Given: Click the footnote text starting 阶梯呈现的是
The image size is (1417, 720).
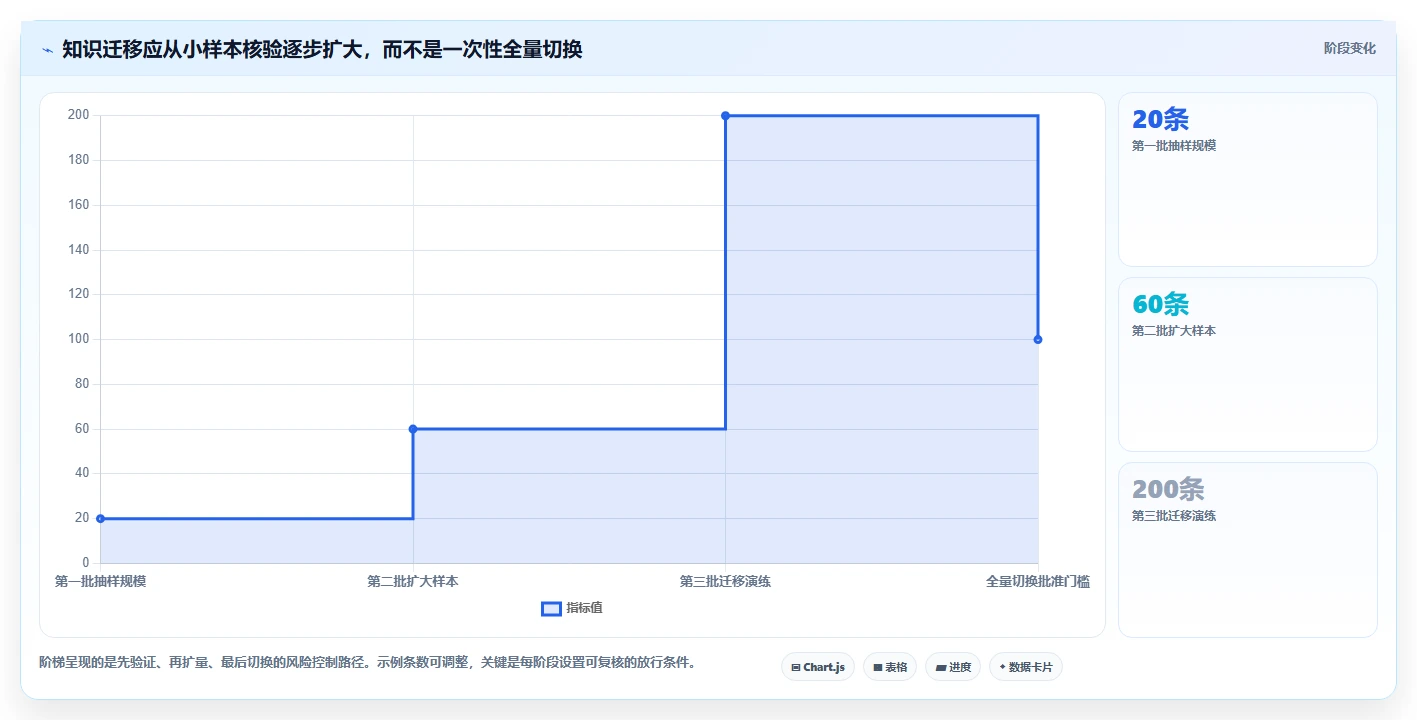Looking at the screenshot, I should pyautogui.click(x=367, y=662).
